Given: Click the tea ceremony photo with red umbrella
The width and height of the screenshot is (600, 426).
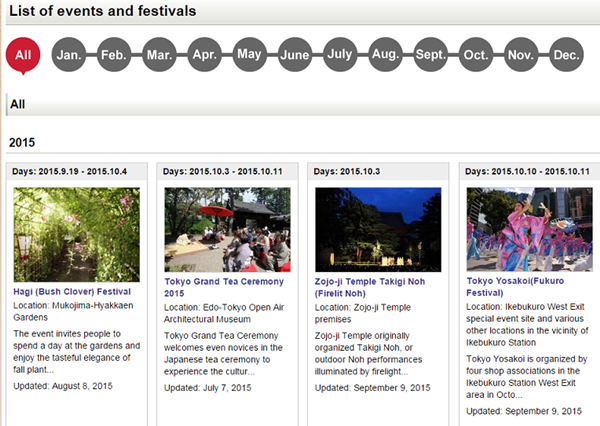Looking at the screenshot, I should [x=227, y=229].
